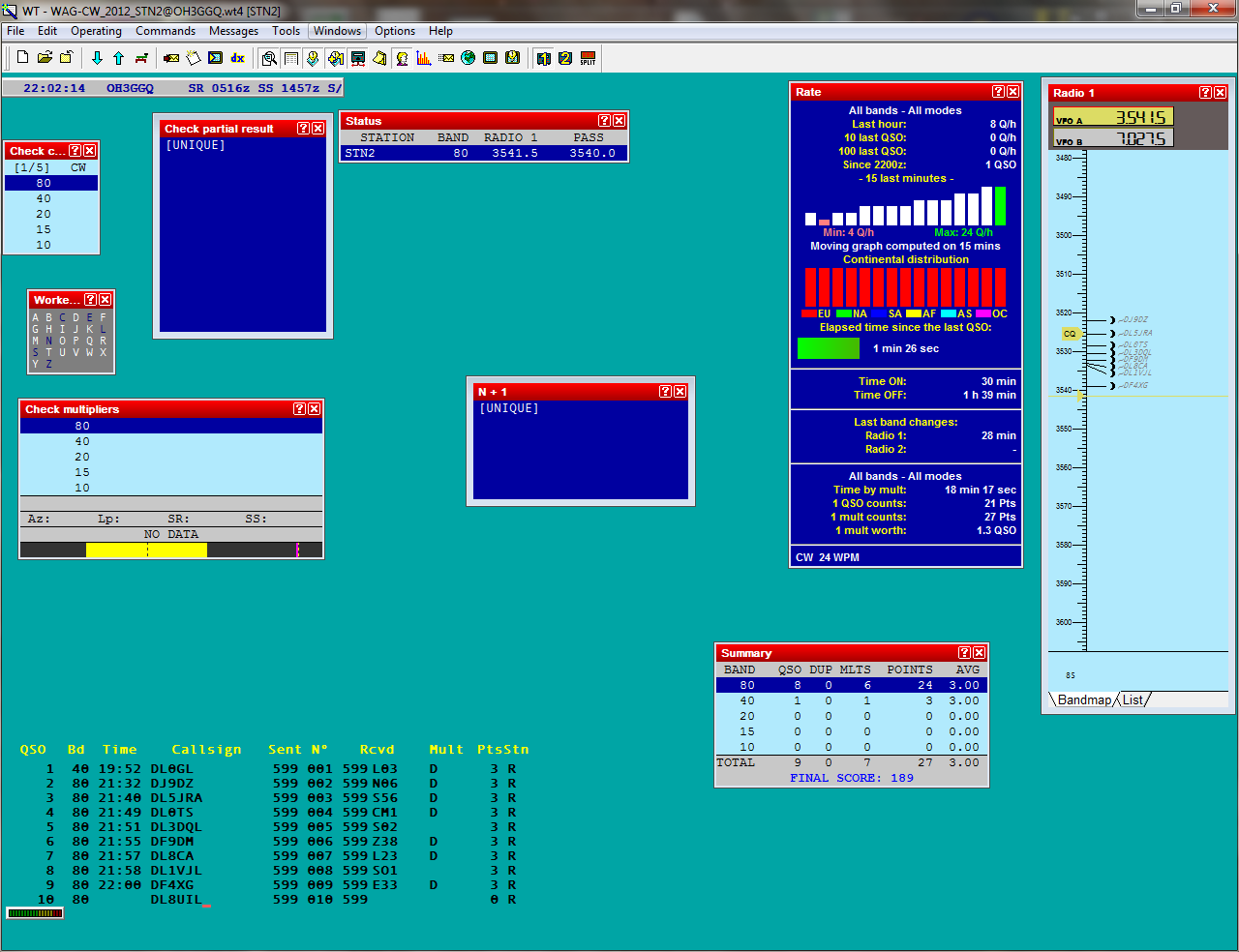The height and width of the screenshot is (952, 1239).
Task: Click the network computer status toolbar icon
Action: pos(357,58)
